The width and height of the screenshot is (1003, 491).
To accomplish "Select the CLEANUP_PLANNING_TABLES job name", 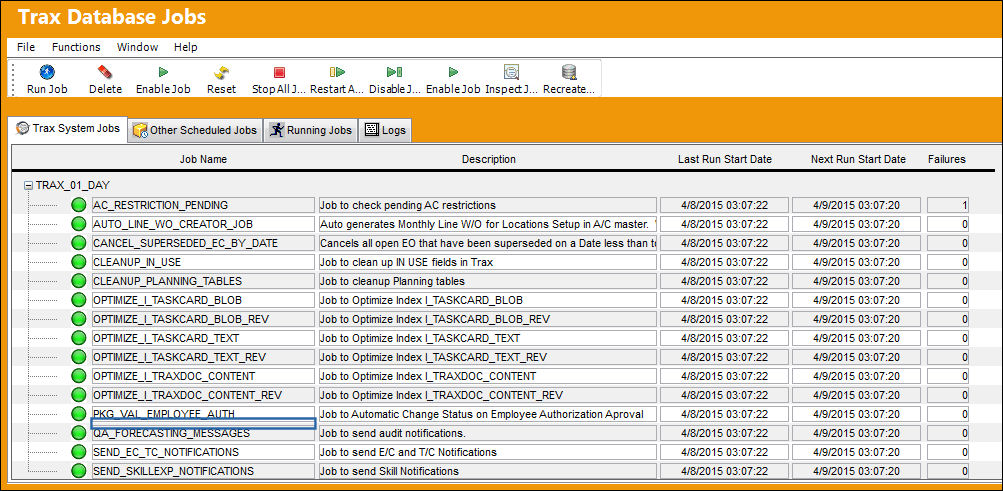I will 203,281.
